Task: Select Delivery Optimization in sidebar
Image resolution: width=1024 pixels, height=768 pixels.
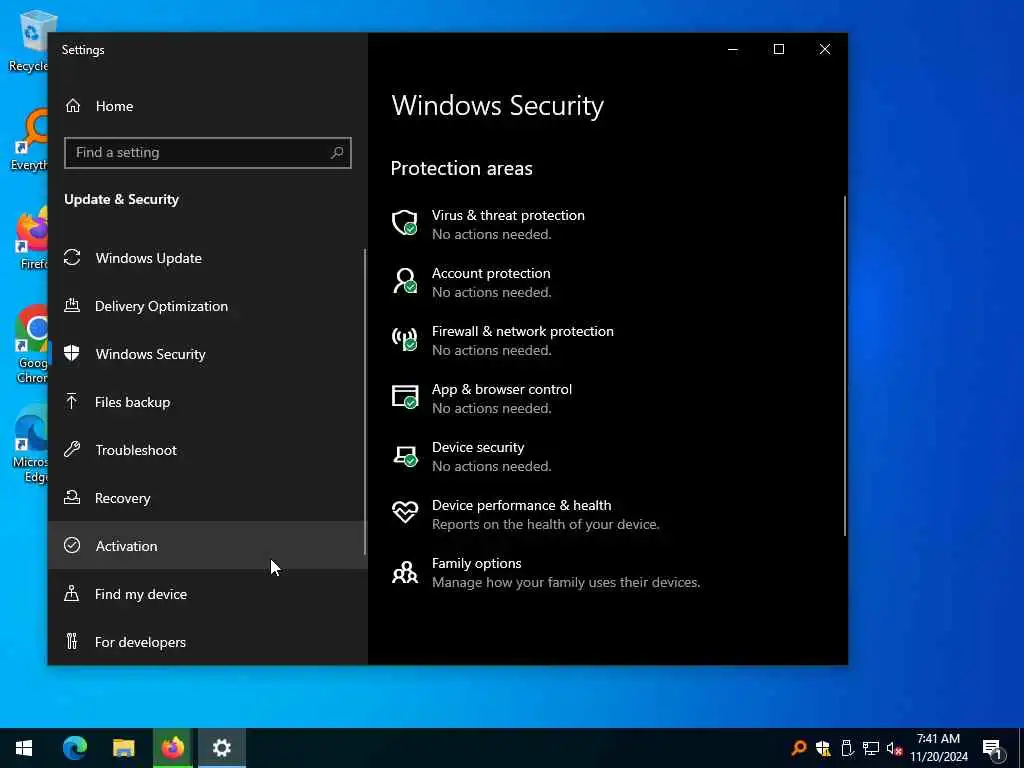Action: [208, 306]
